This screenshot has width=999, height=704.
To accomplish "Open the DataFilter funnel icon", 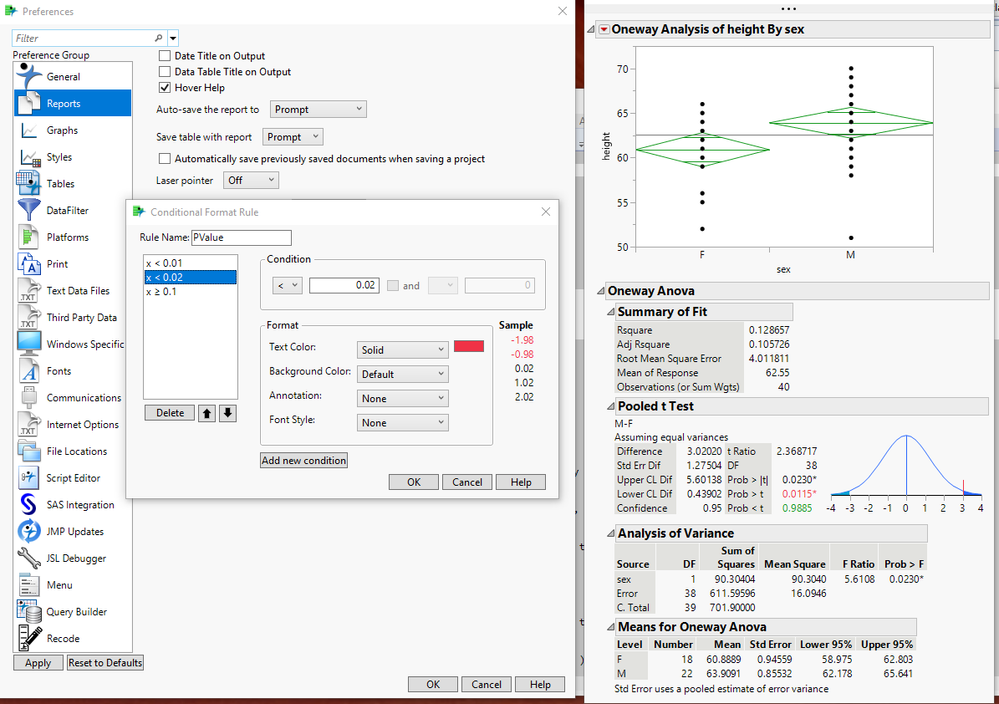I will (x=29, y=210).
